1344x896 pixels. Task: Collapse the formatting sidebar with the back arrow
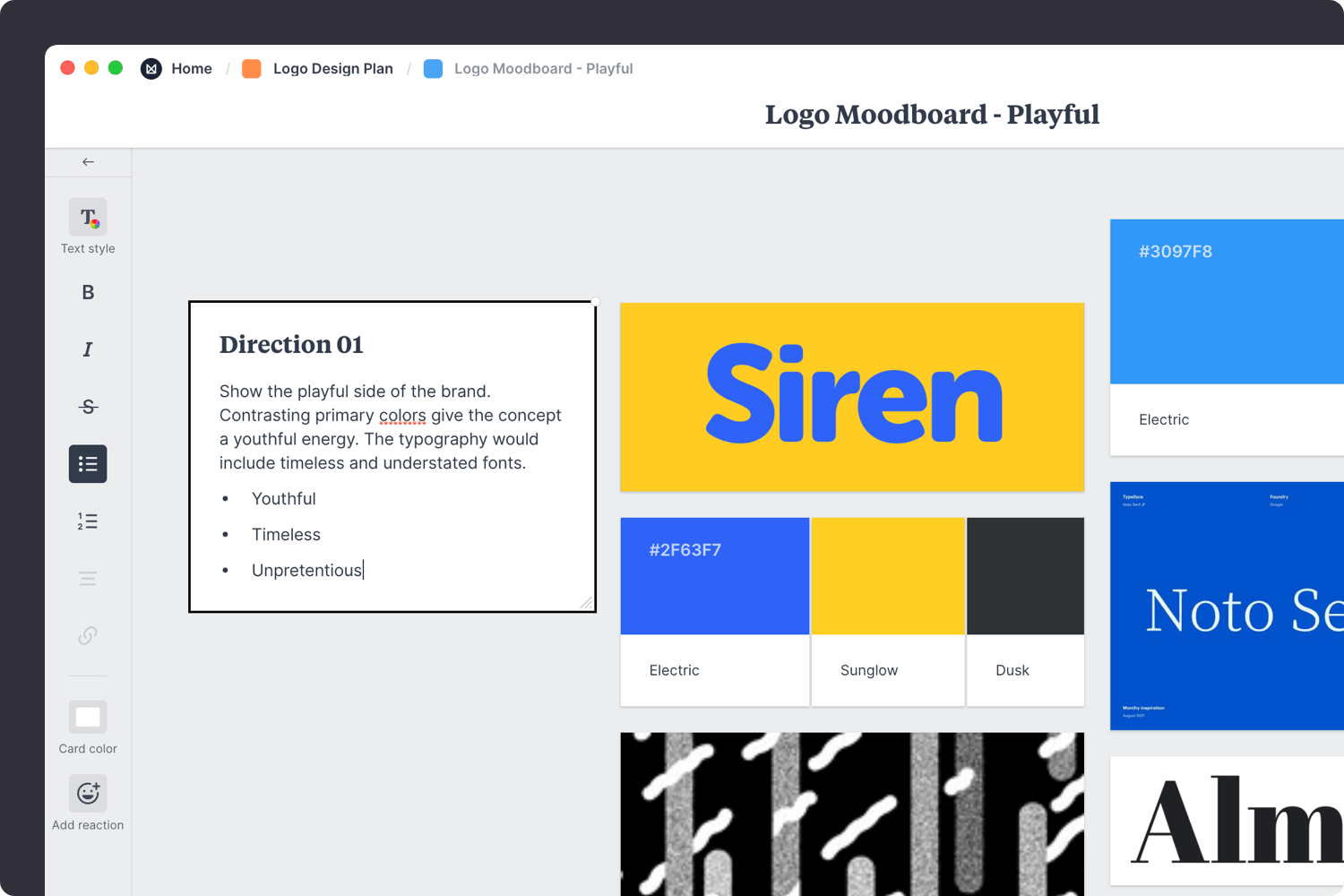(87, 161)
